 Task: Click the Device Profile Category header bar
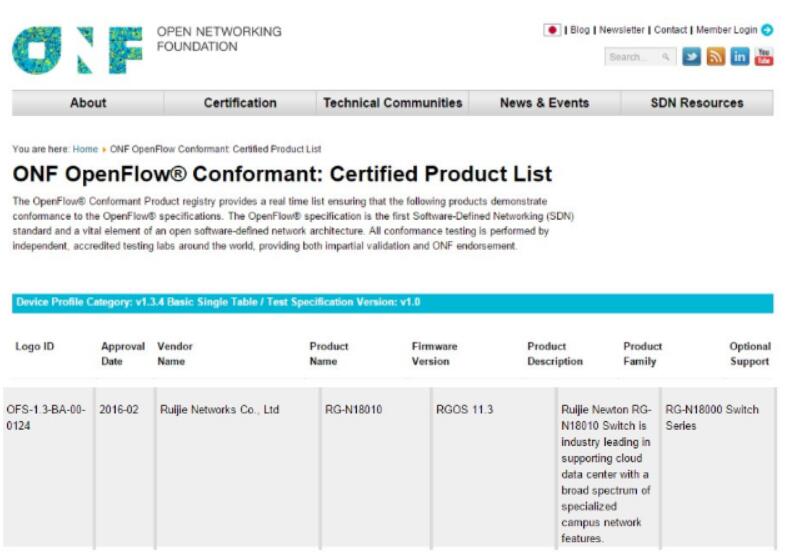(x=392, y=303)
